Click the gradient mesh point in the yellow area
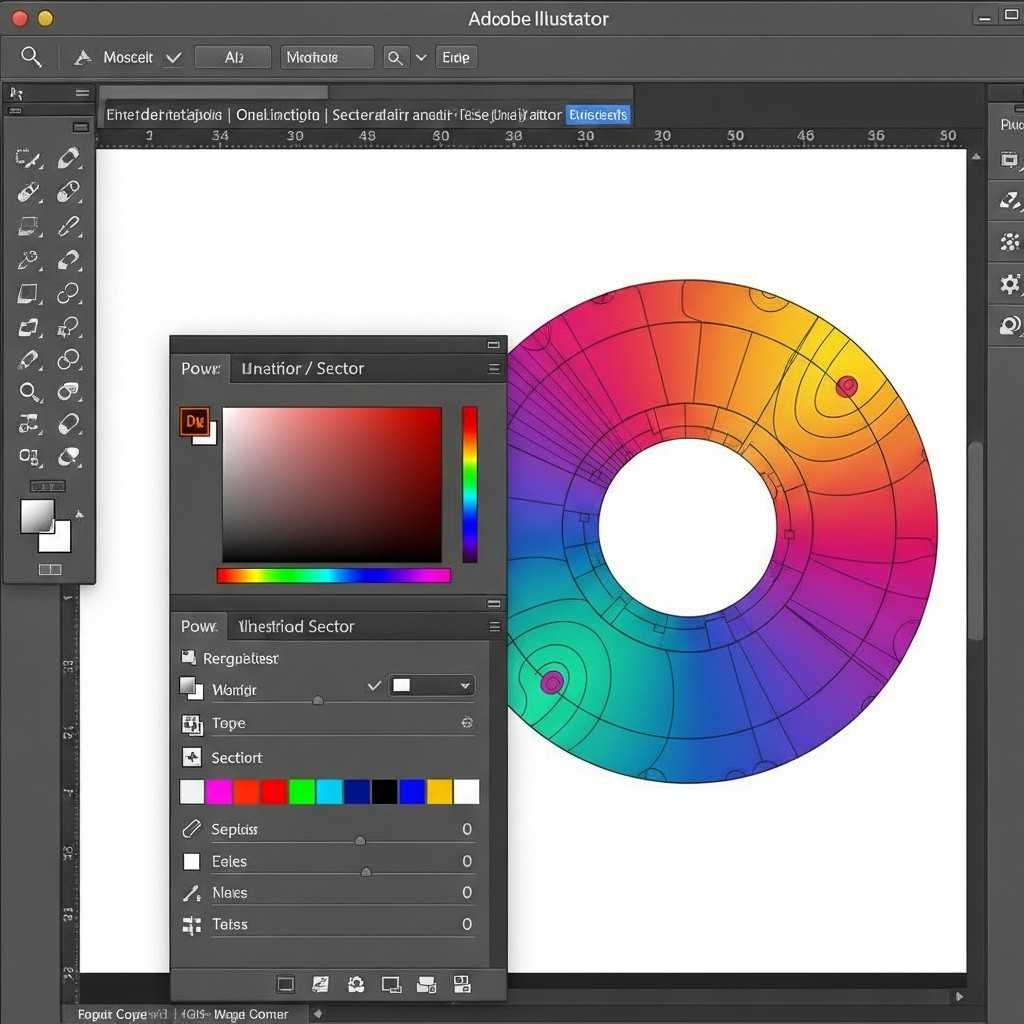This screenshot has width=1024, height=1024. tap(846, 387)
